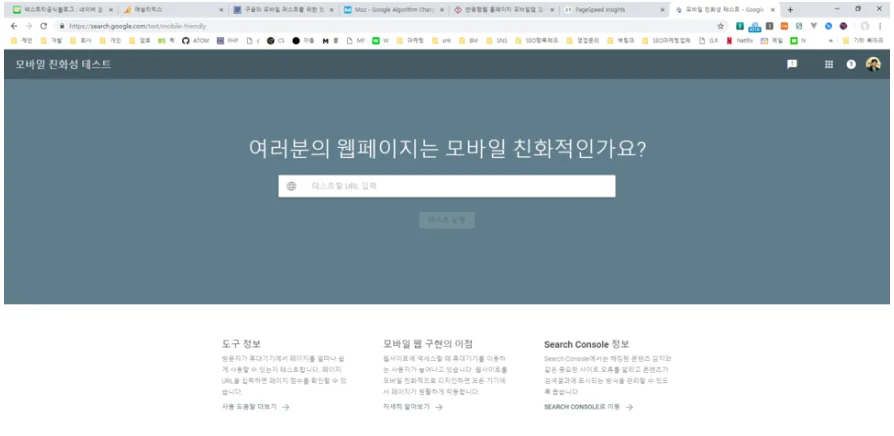Switch to the PageSpeed Insights tab
Screen dimensions: 894x436
coord(610,9)
